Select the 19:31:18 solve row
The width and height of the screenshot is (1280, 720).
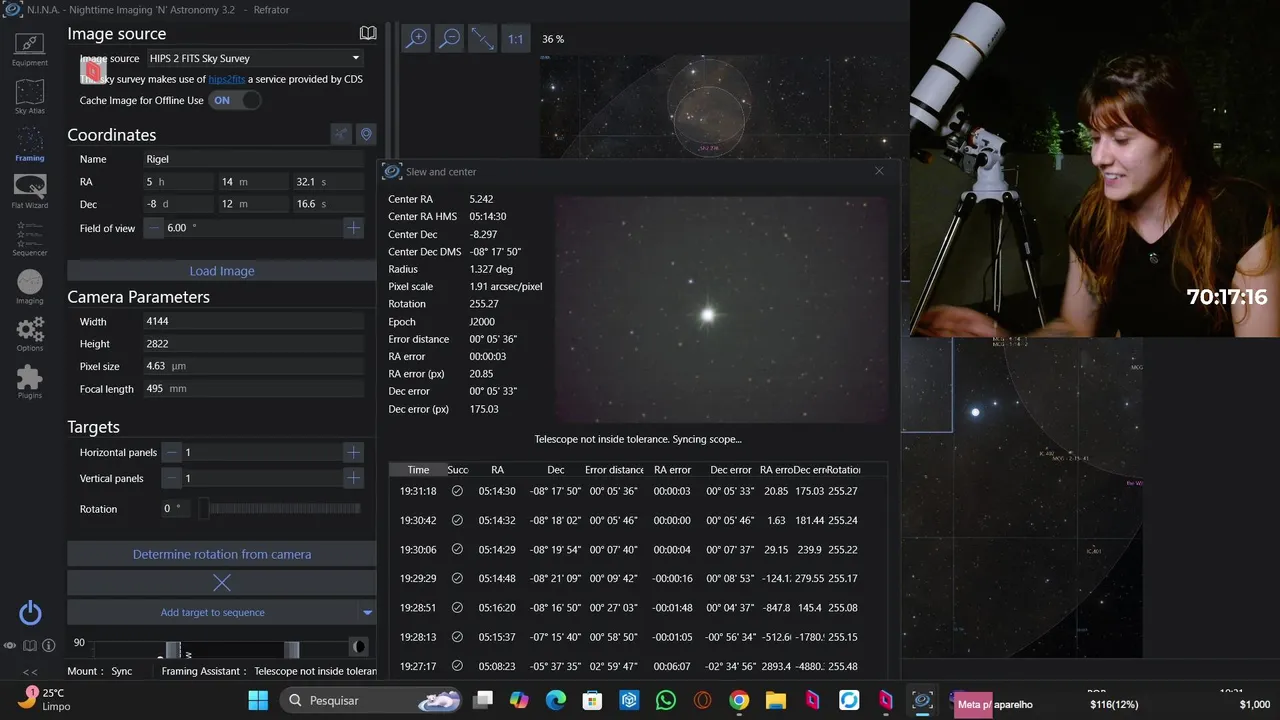pos(638,491)
